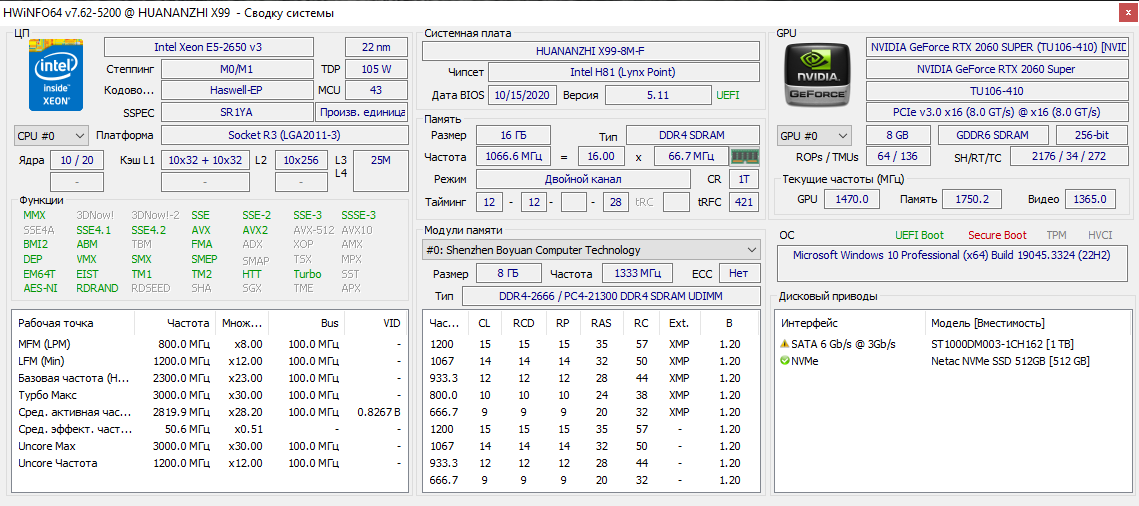Click the 'Рабочая точка' column header
Viewport: 1139px width, 506px height.
click(56, 323)
